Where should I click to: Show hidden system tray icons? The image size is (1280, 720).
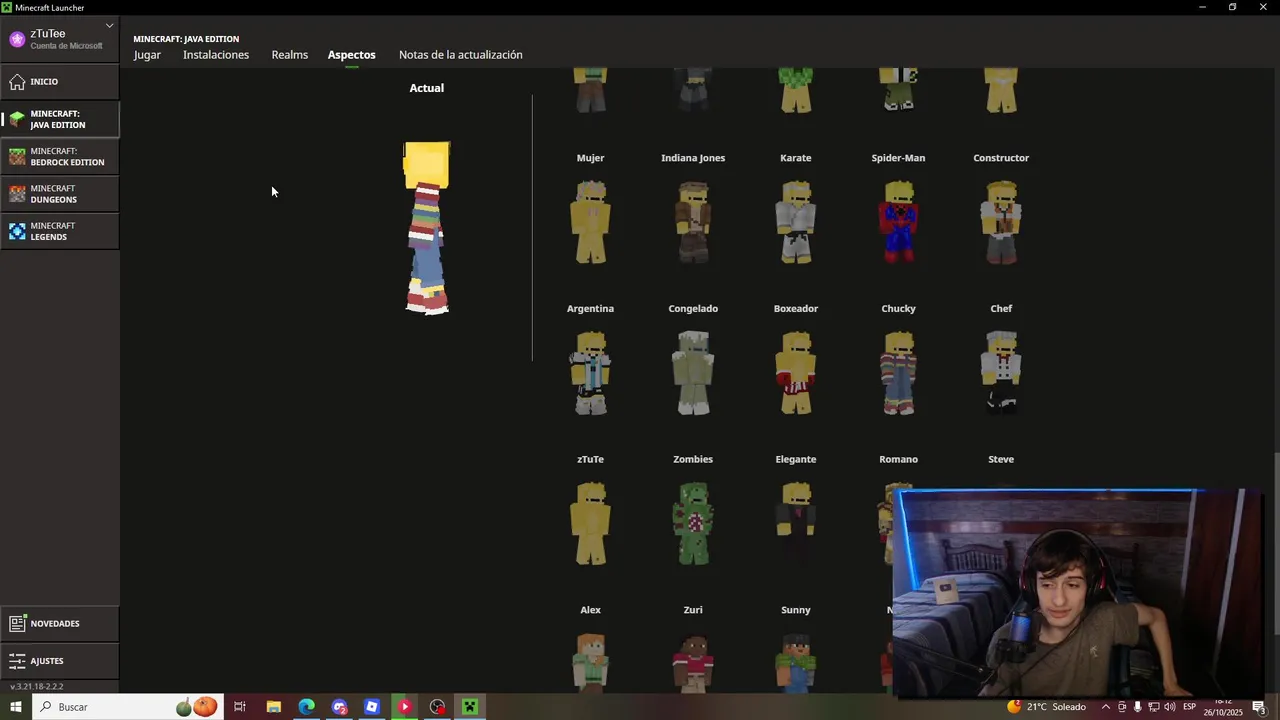click(1105, 707)
